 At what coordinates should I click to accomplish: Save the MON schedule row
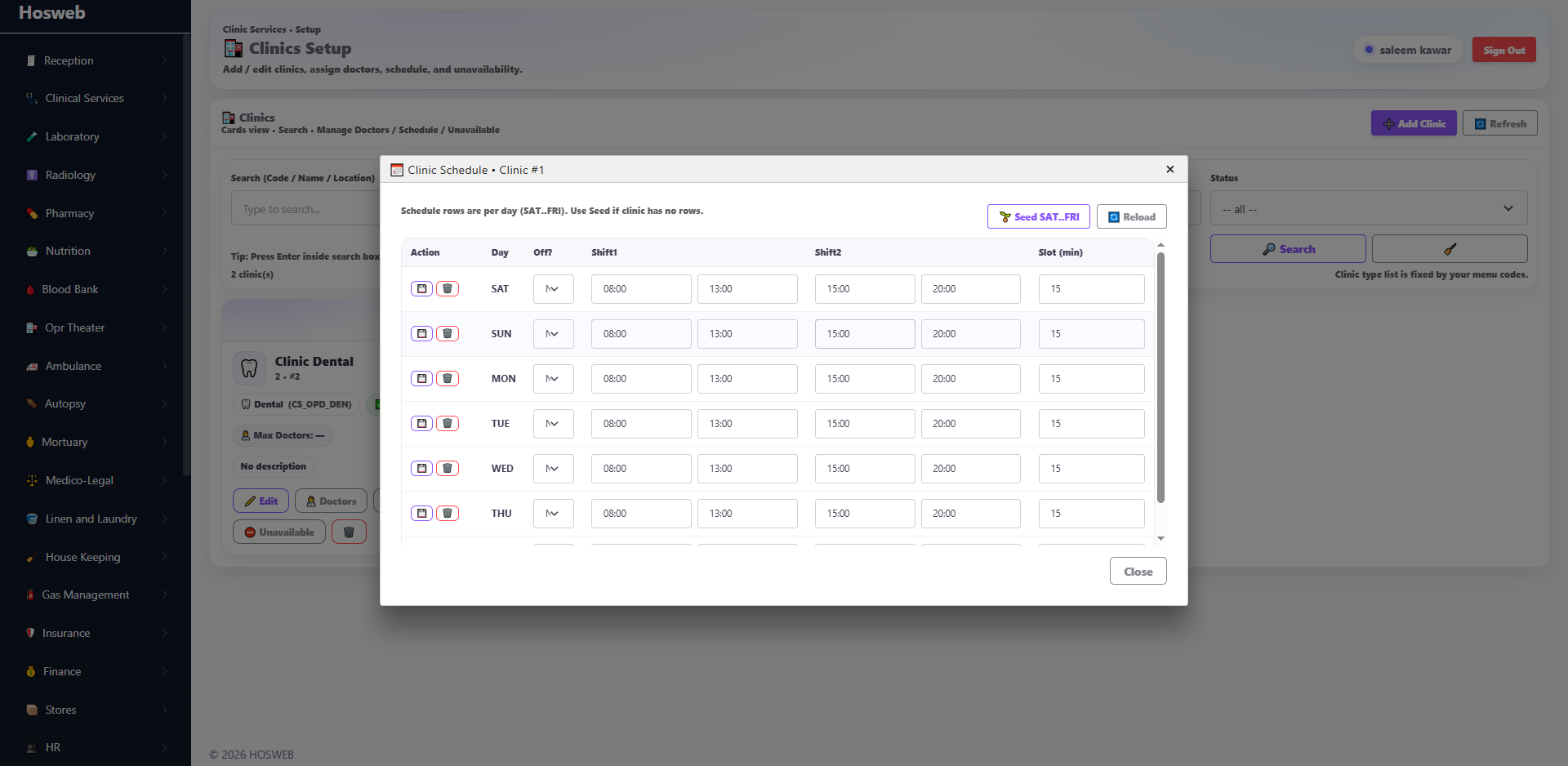(421, 378)
